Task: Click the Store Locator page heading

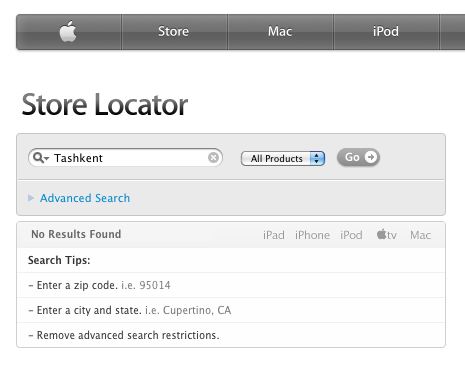Action: (x=105, y=105)
